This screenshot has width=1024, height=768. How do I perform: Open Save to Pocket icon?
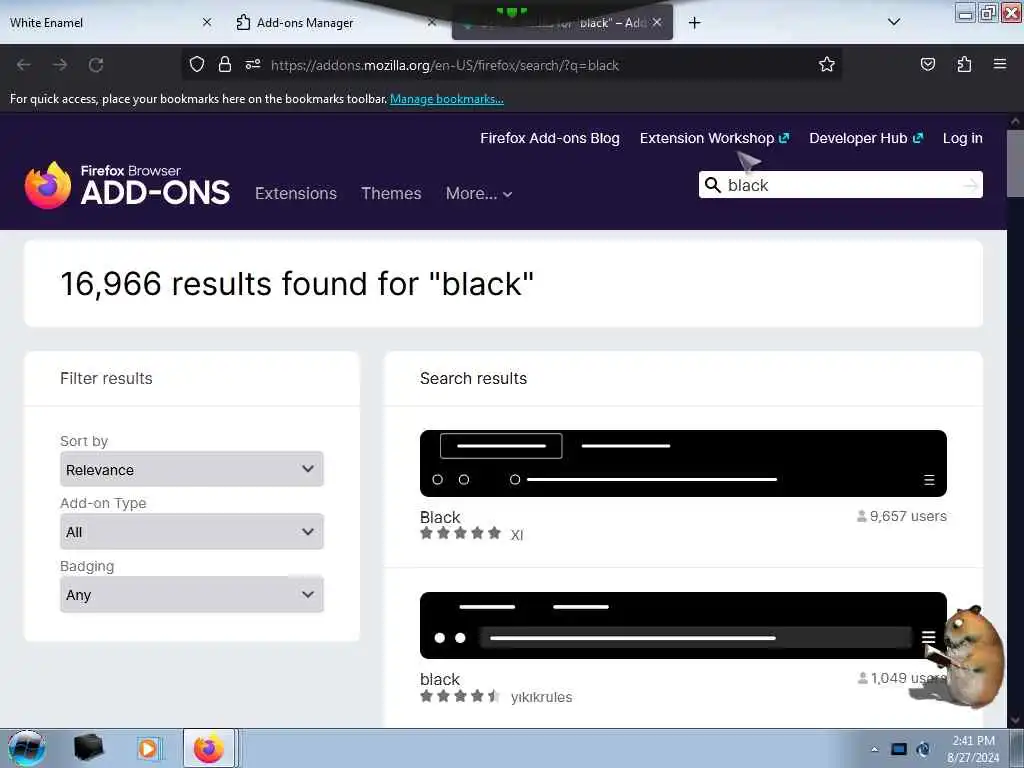pos(927,64)
